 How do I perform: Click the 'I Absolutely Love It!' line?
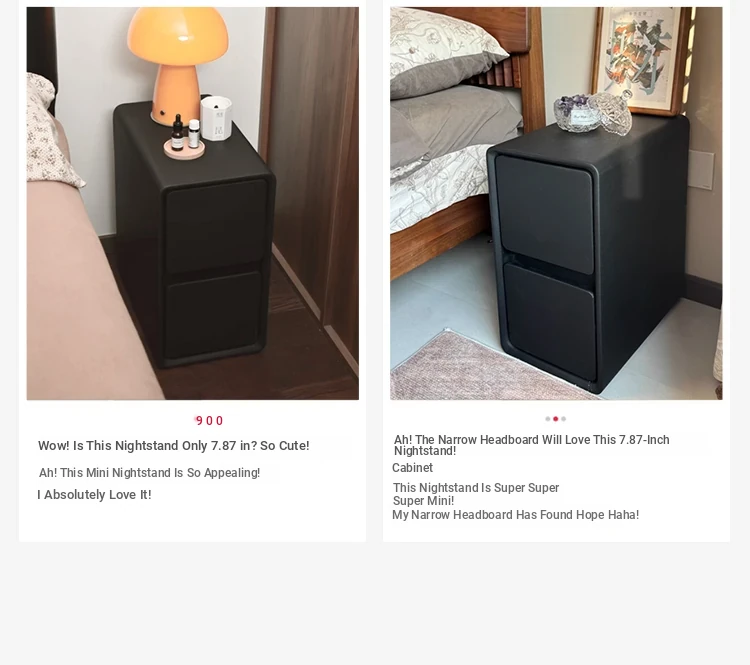[x=94, y=495]
